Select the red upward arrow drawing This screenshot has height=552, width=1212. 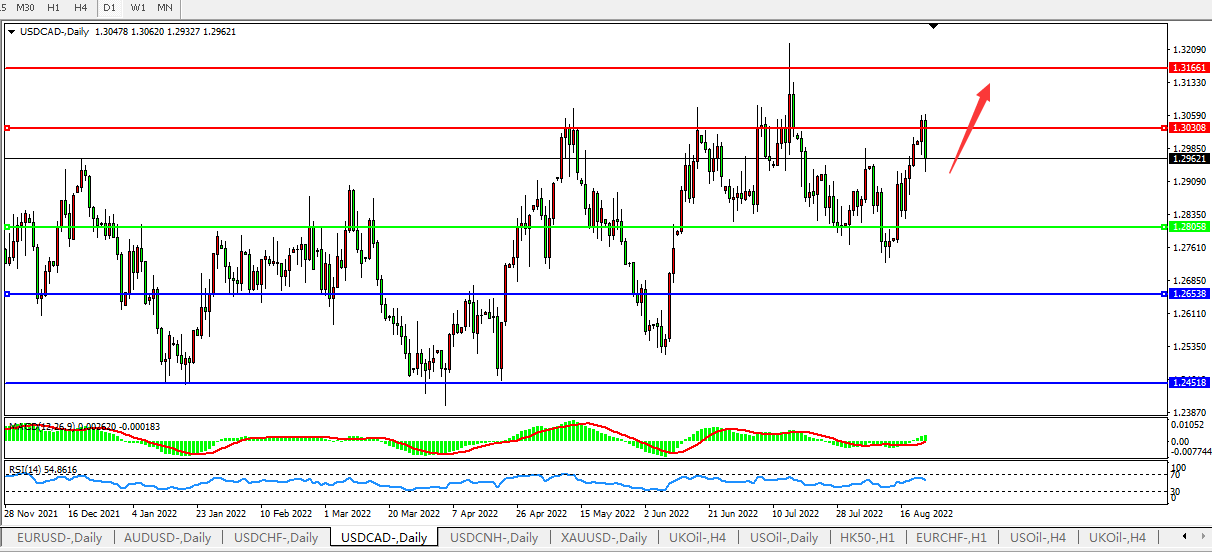click(x=969, y=128)
